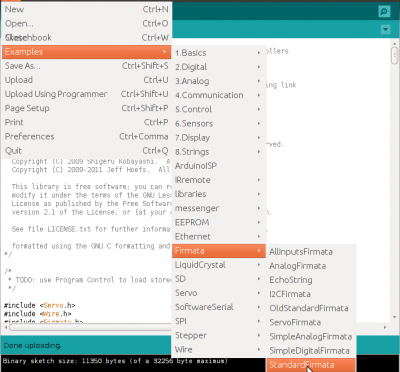Expand the SPI examples submenu
Image resolution: width=400 pixels, height=372 pixels.
click(x=219, y=321)
